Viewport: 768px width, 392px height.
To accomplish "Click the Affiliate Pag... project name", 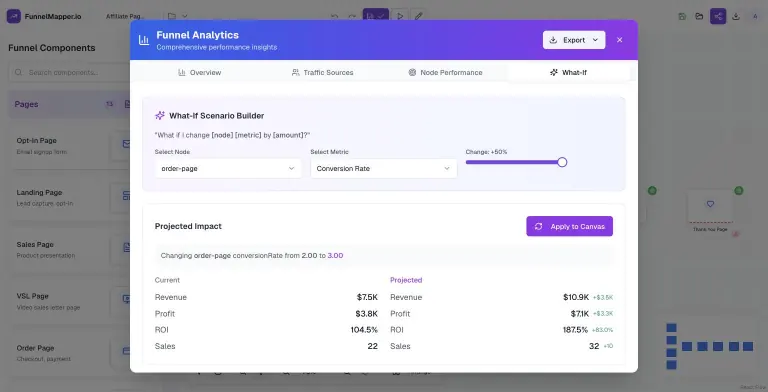I will pos(125,16).
